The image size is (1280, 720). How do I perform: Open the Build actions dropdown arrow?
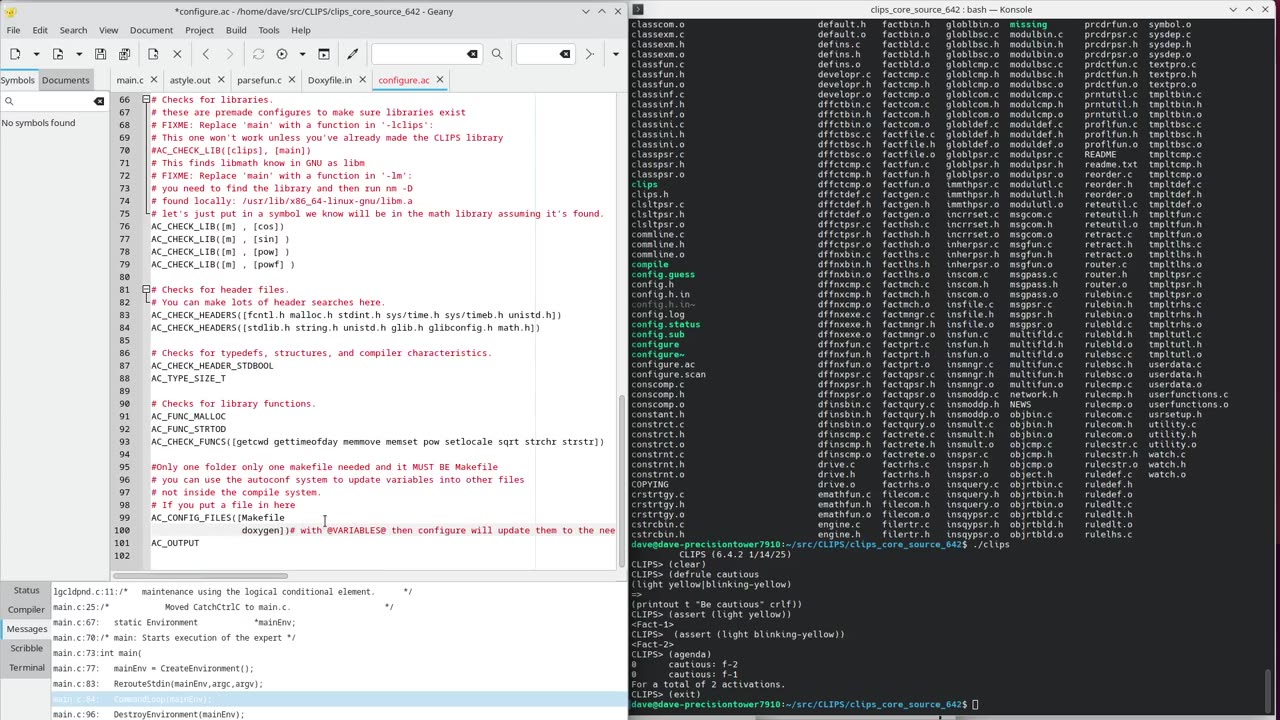click(303, 54)
